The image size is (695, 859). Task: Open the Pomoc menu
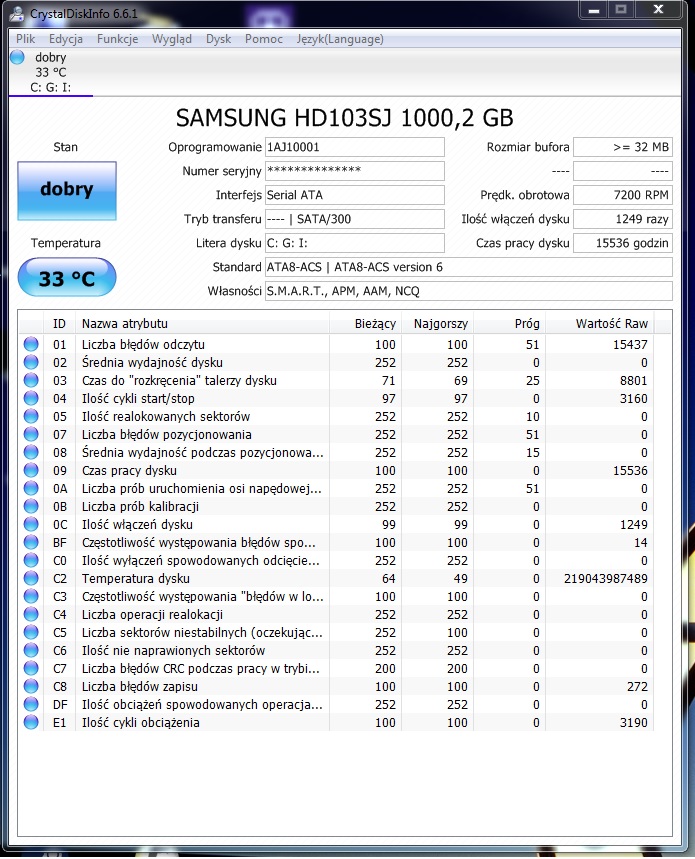pyautogui.click(x=263, y=39)
